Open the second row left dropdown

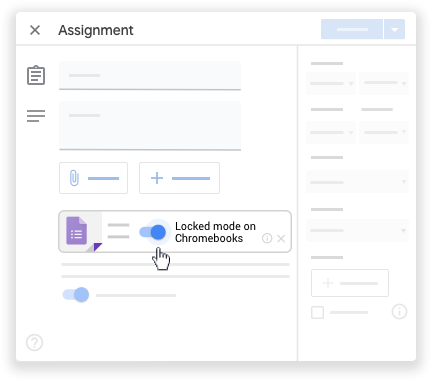(331, 132)
